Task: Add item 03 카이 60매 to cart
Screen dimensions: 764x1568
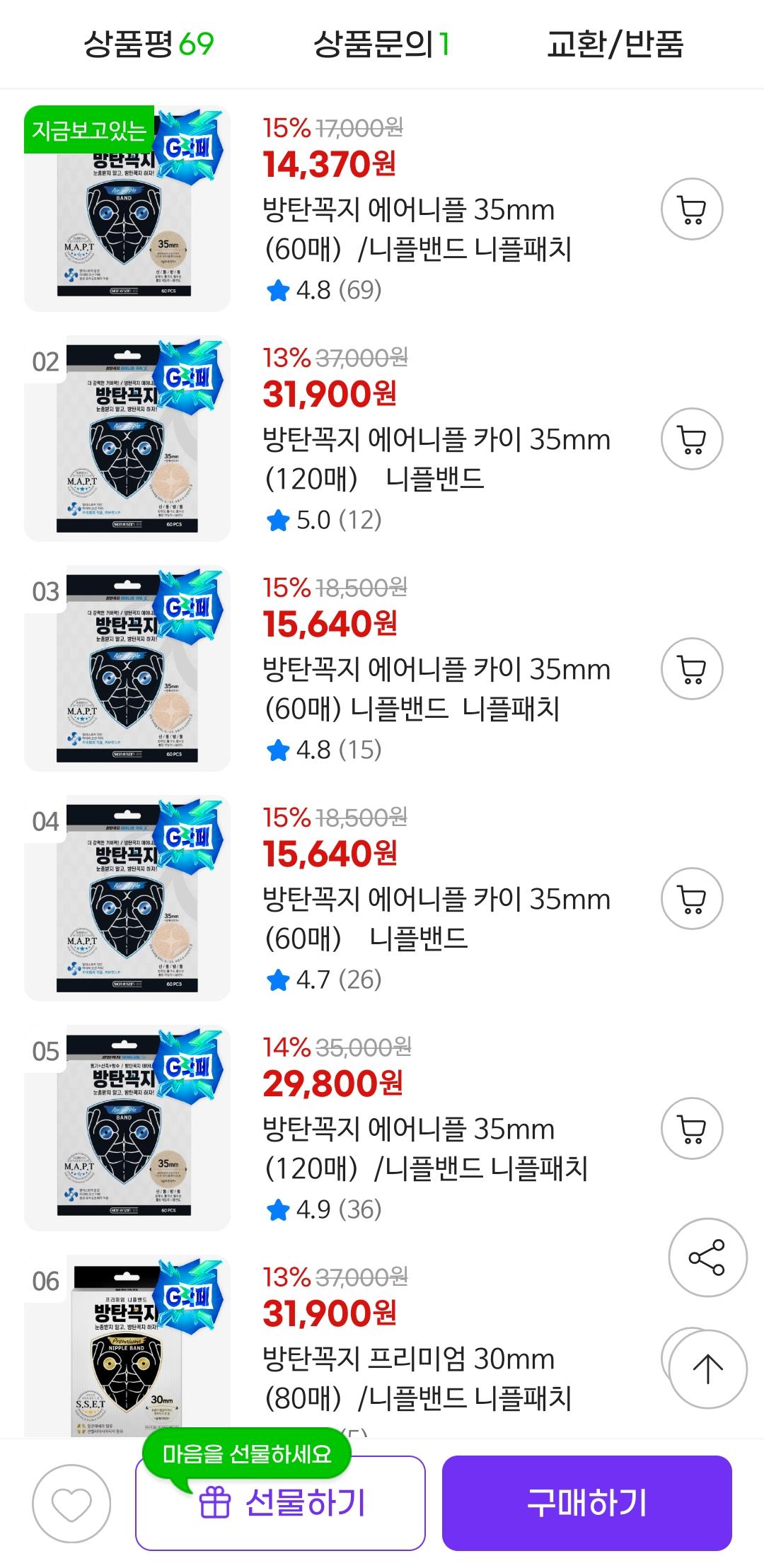Action: [691, 669]
